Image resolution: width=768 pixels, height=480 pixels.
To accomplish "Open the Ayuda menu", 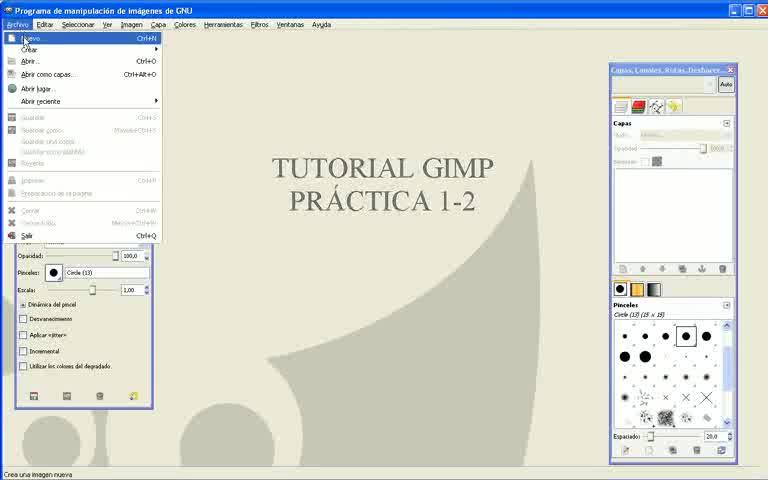I will (321, 24).
